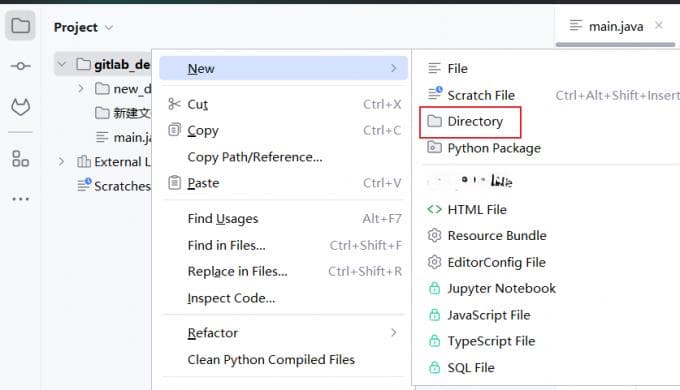680x390 pixels.
Task: Open the Commit tool window icon
Action: coord(20,66)
